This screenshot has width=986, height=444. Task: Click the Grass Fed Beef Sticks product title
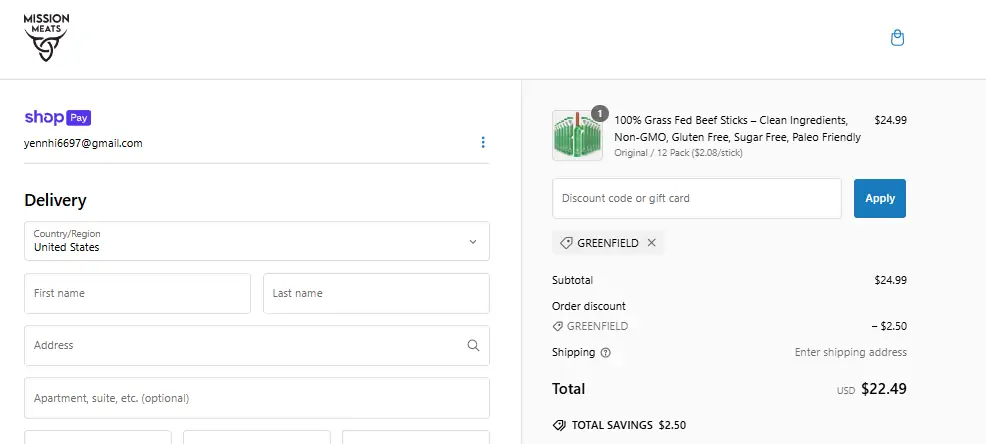[730, 128]
